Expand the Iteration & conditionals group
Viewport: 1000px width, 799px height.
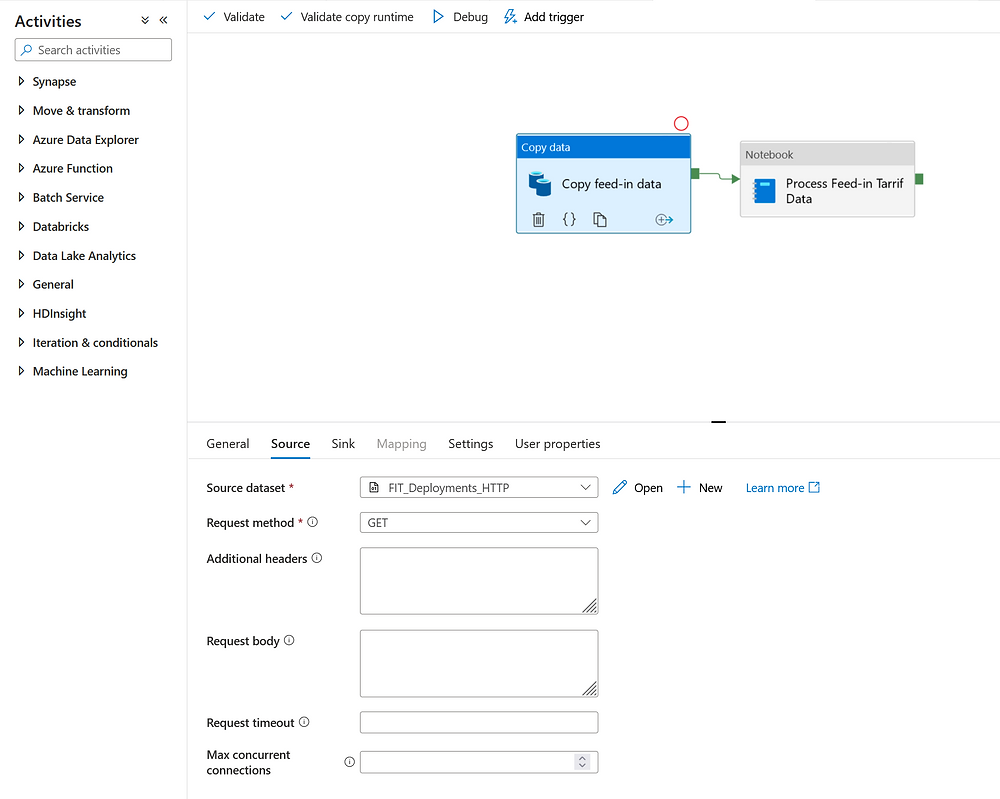coord(21,342)
